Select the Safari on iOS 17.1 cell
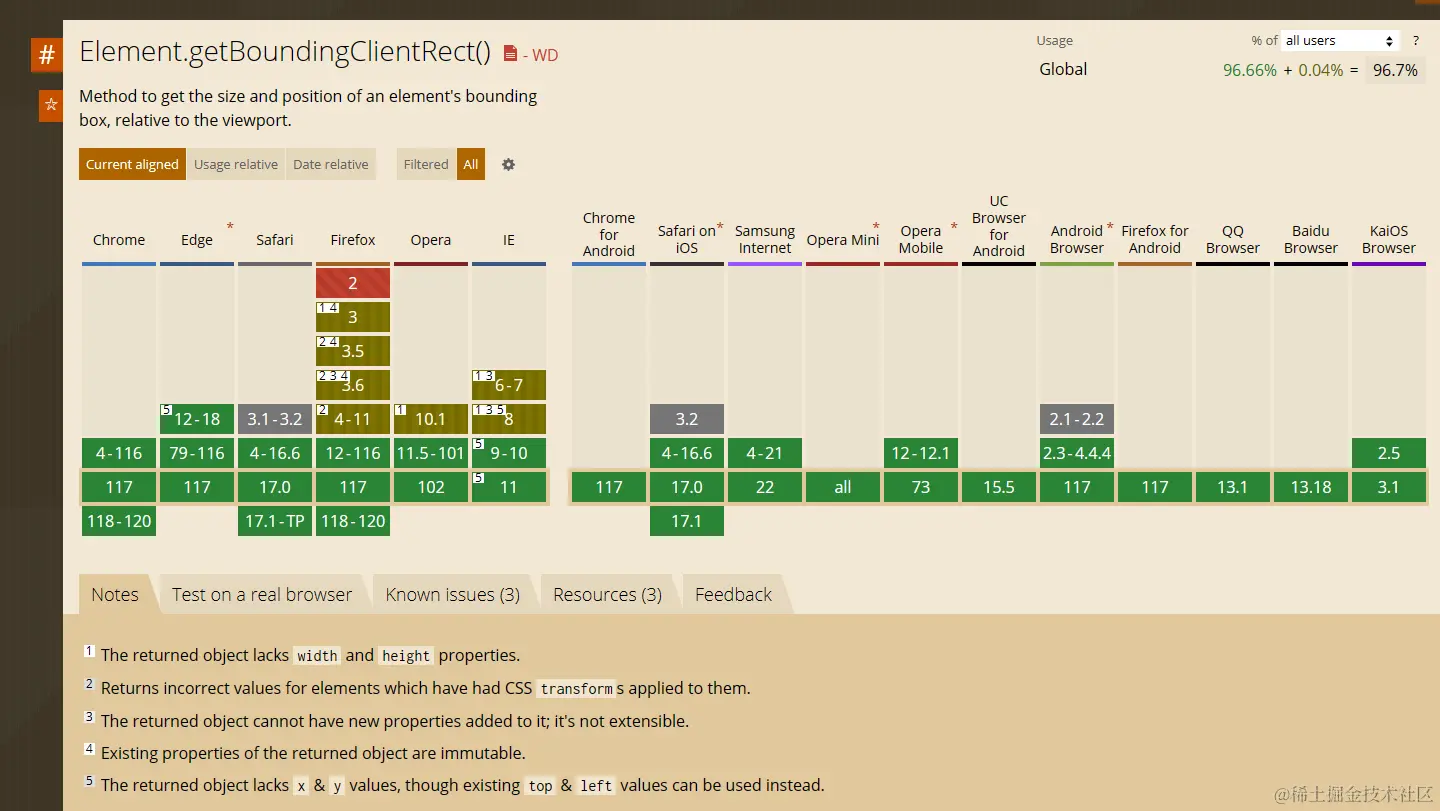The width and height of the screenshot is (1440, 811). tap(687, 521)
